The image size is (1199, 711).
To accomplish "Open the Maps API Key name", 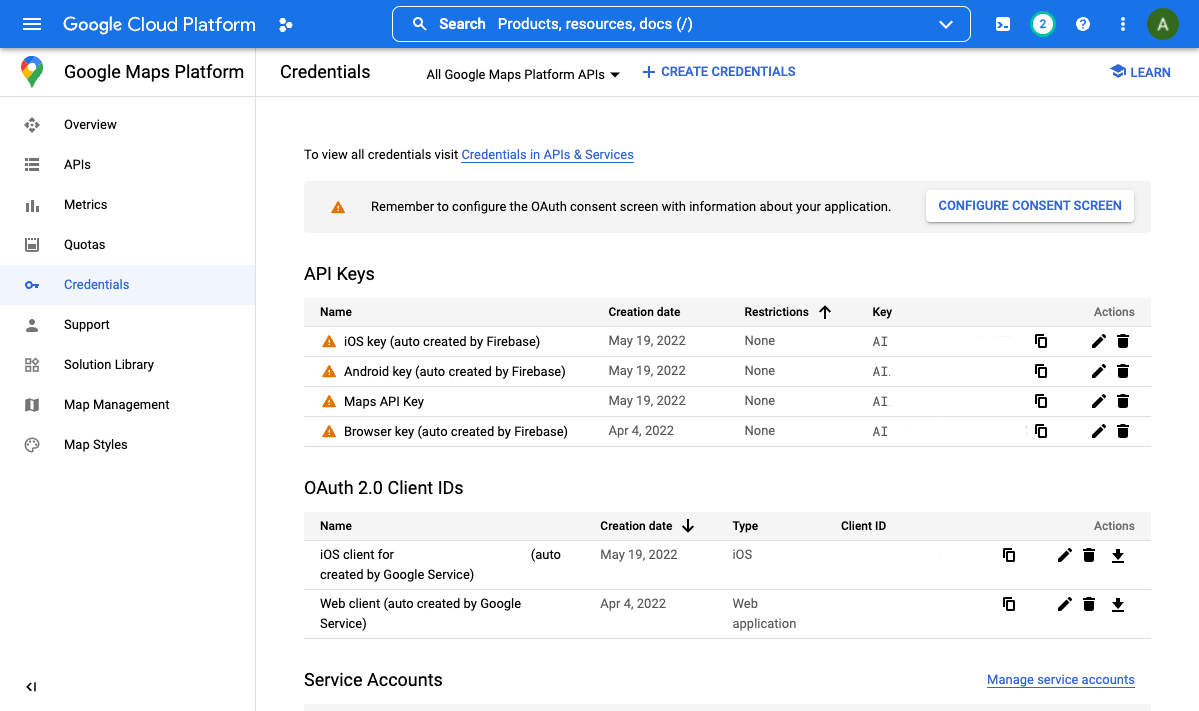I will [384, 401].
